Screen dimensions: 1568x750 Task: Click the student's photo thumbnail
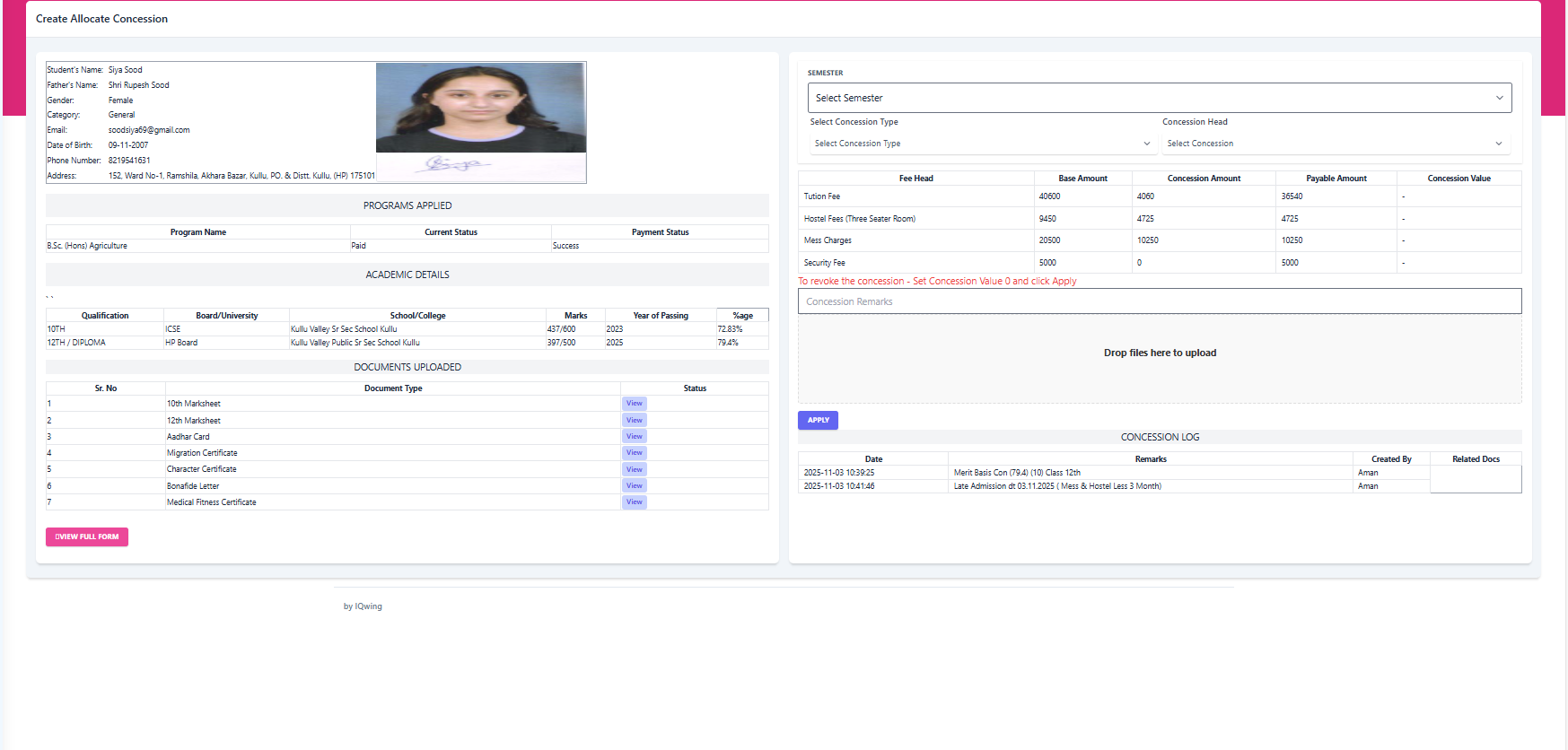coord(480,108)
